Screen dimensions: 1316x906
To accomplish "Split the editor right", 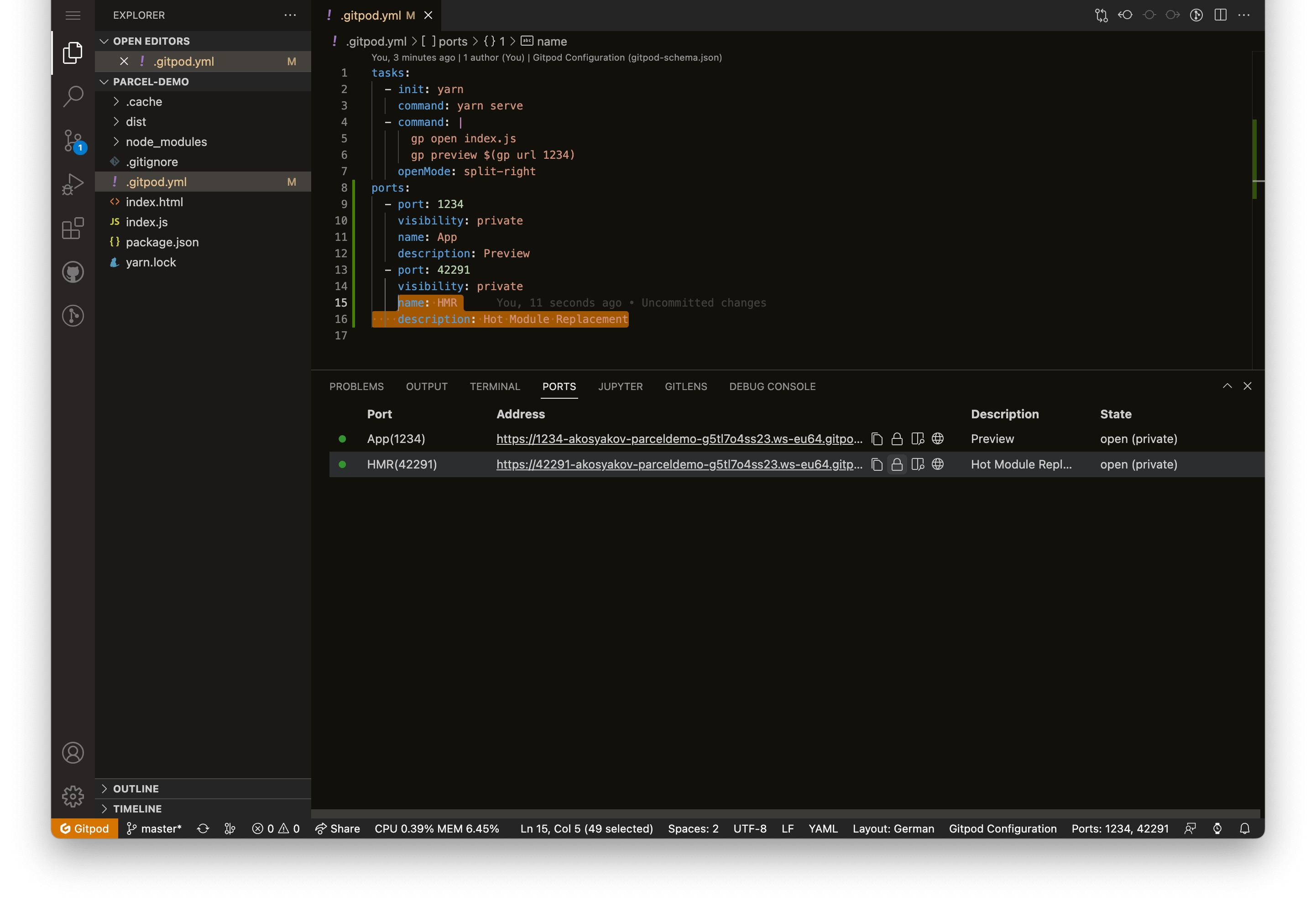I will point(1221,16).
